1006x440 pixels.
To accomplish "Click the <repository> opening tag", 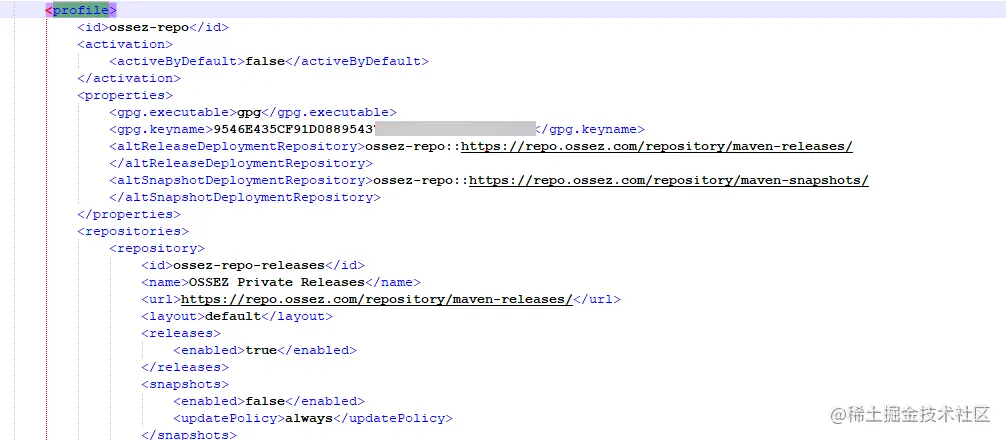I will point(157,248).
